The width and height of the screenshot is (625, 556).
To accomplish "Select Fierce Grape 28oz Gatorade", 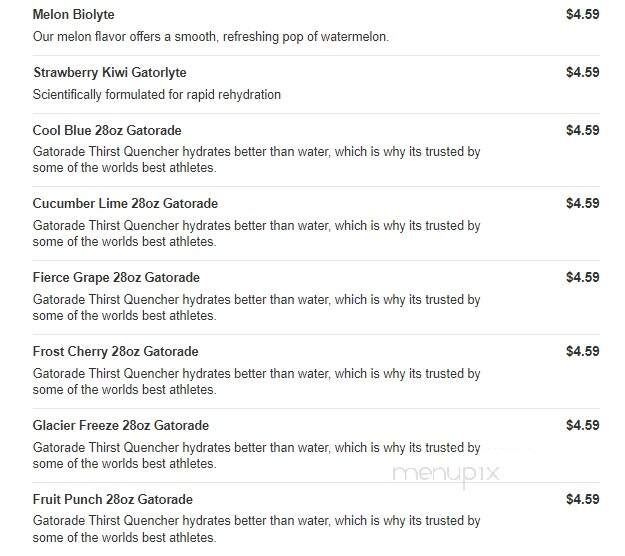I will point(116,277).
